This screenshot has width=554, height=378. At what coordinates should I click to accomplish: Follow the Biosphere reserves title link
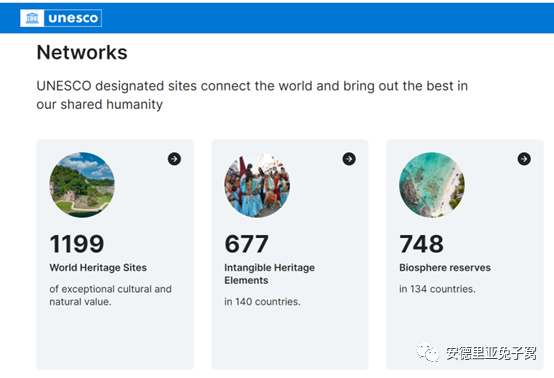[445, 267]
